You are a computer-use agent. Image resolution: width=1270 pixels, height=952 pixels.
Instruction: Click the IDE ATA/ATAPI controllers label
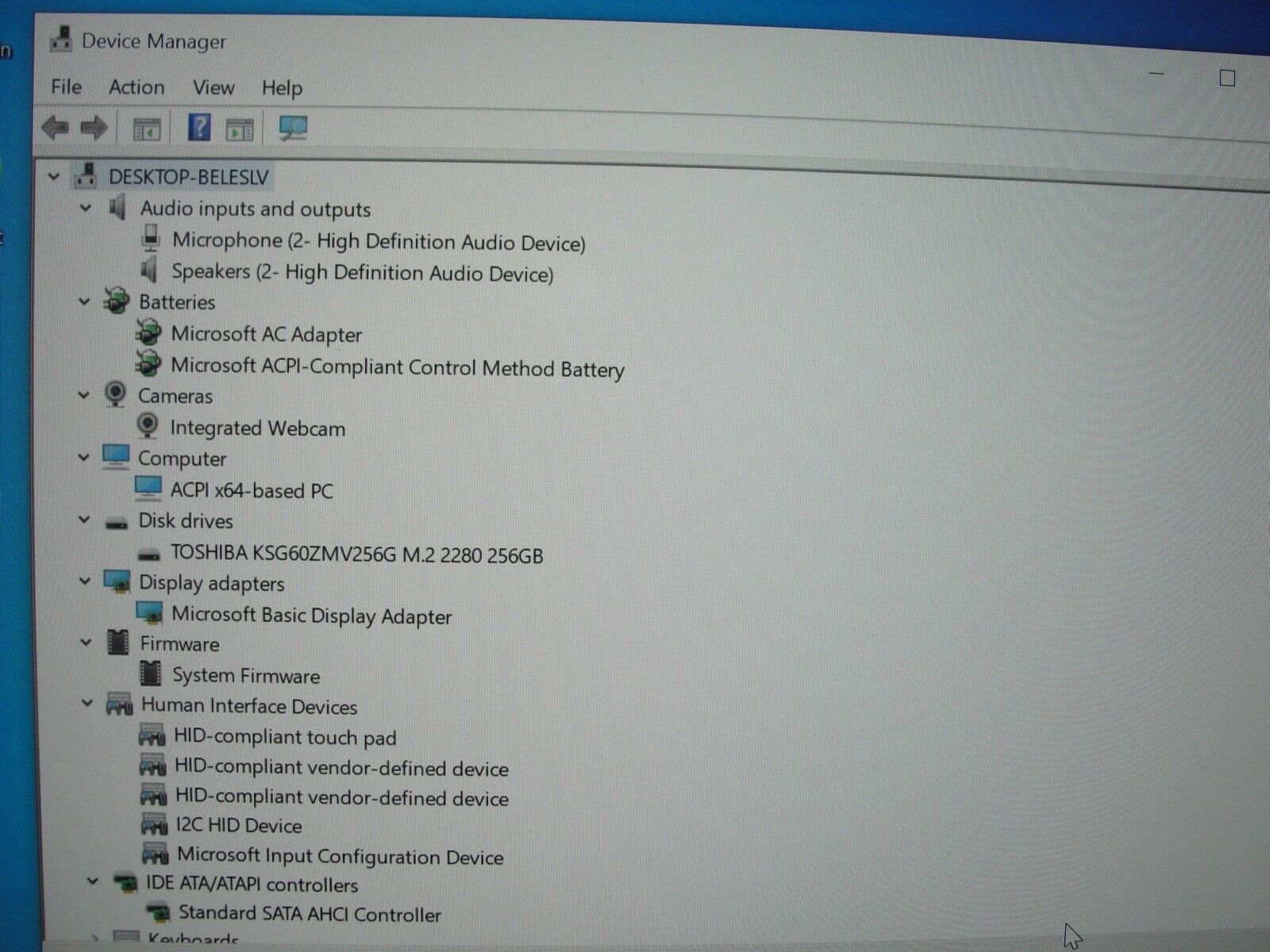pyautogui.click(x=252, y=884)
